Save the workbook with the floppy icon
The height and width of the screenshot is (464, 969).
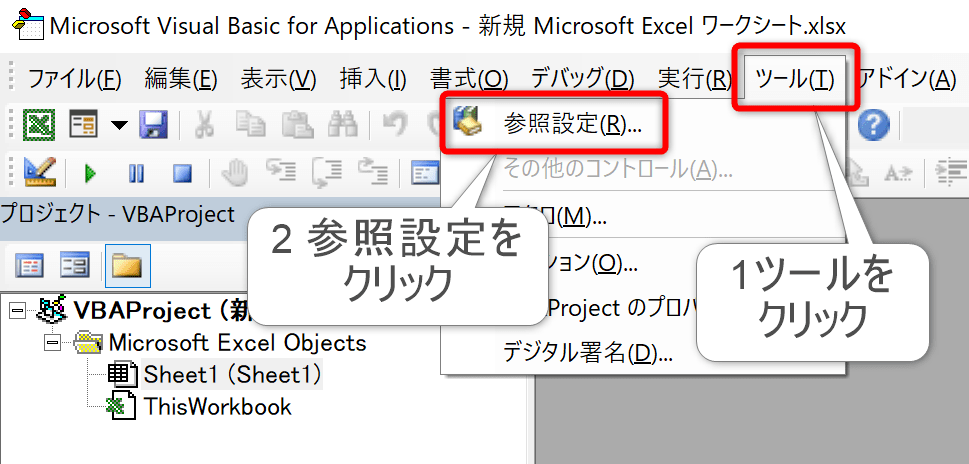tap(153, 125)
